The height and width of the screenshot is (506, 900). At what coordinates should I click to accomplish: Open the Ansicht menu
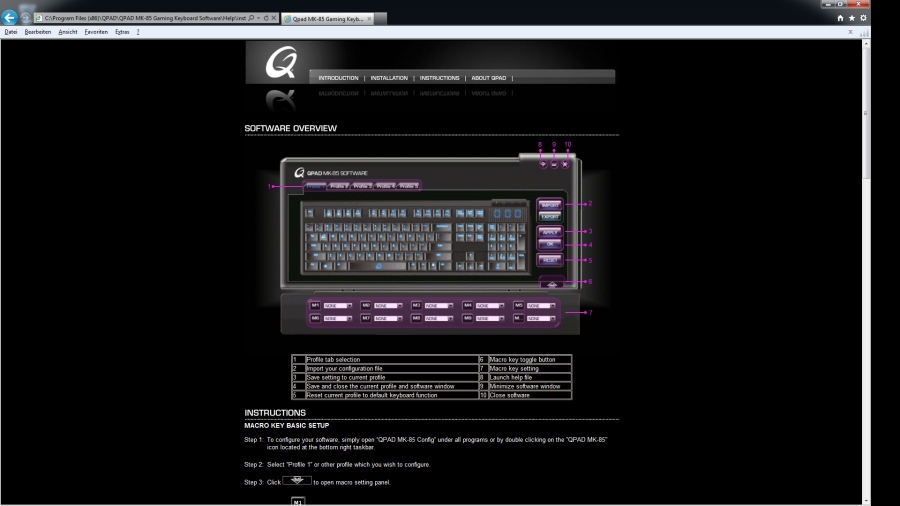(68, 32)
